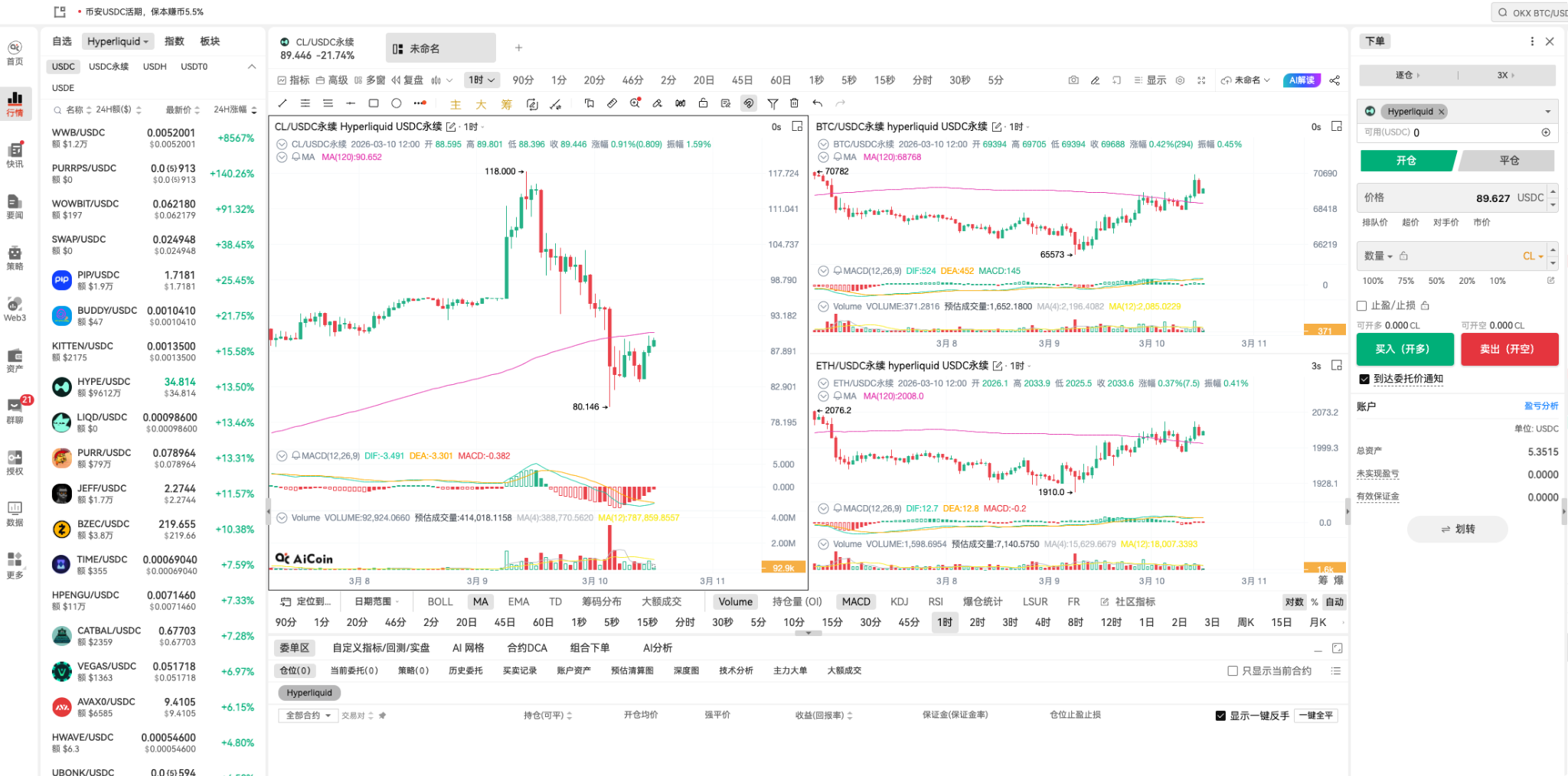
Task: Select the 50% position size option
Action: pyautogui.click(x=1436, y=281)
